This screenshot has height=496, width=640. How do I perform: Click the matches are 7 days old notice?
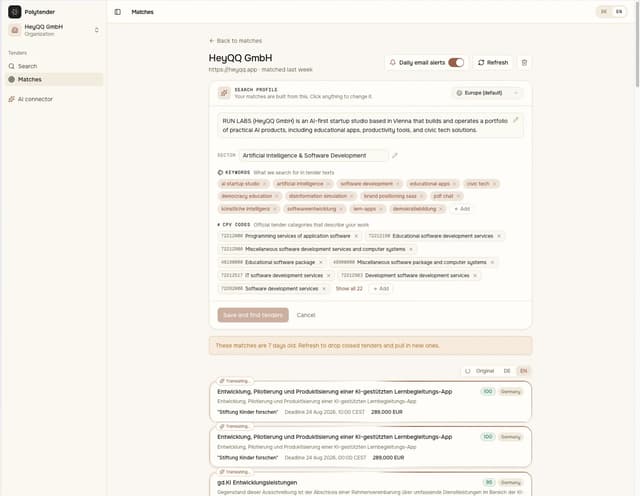point(370,346)
